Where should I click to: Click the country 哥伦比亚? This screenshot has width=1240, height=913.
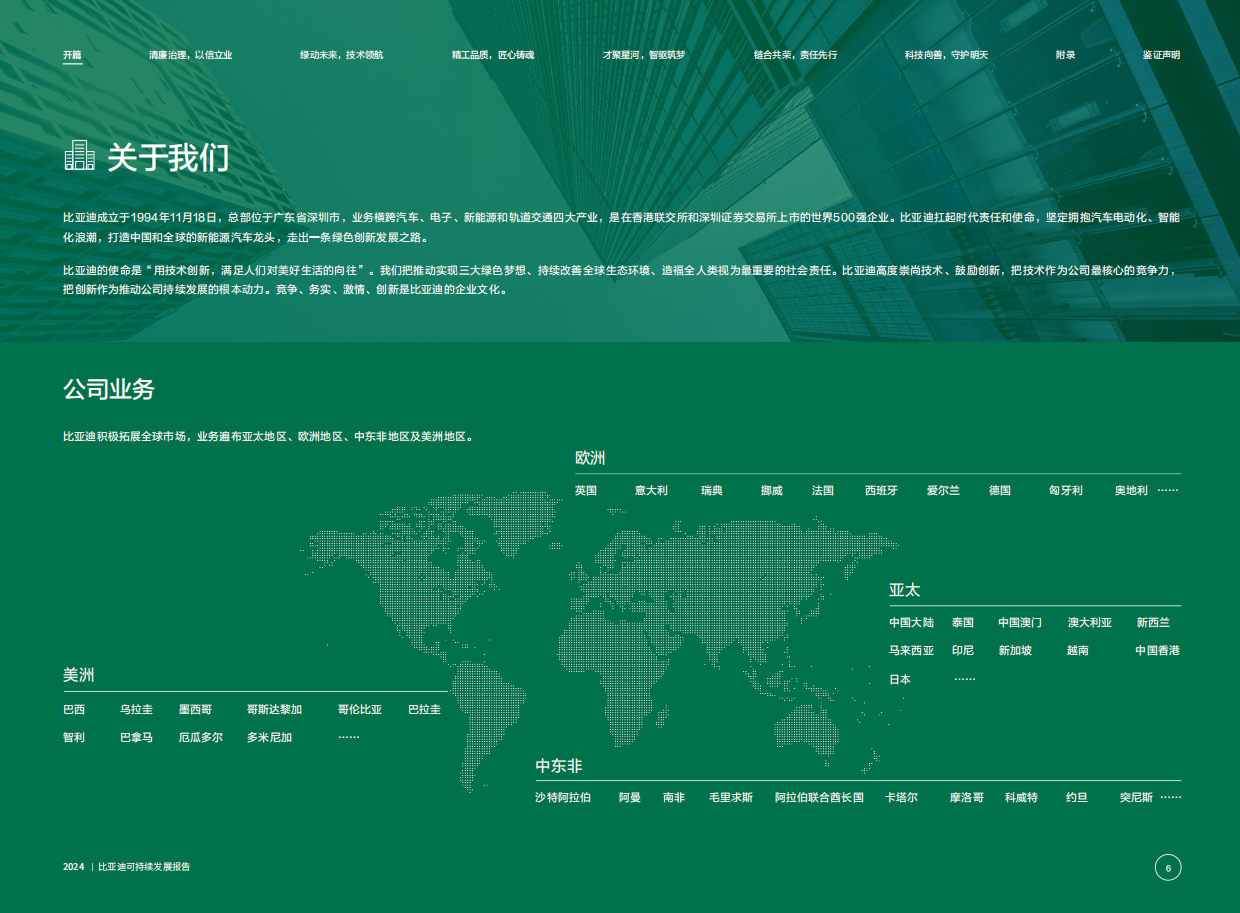pos(360,709)
